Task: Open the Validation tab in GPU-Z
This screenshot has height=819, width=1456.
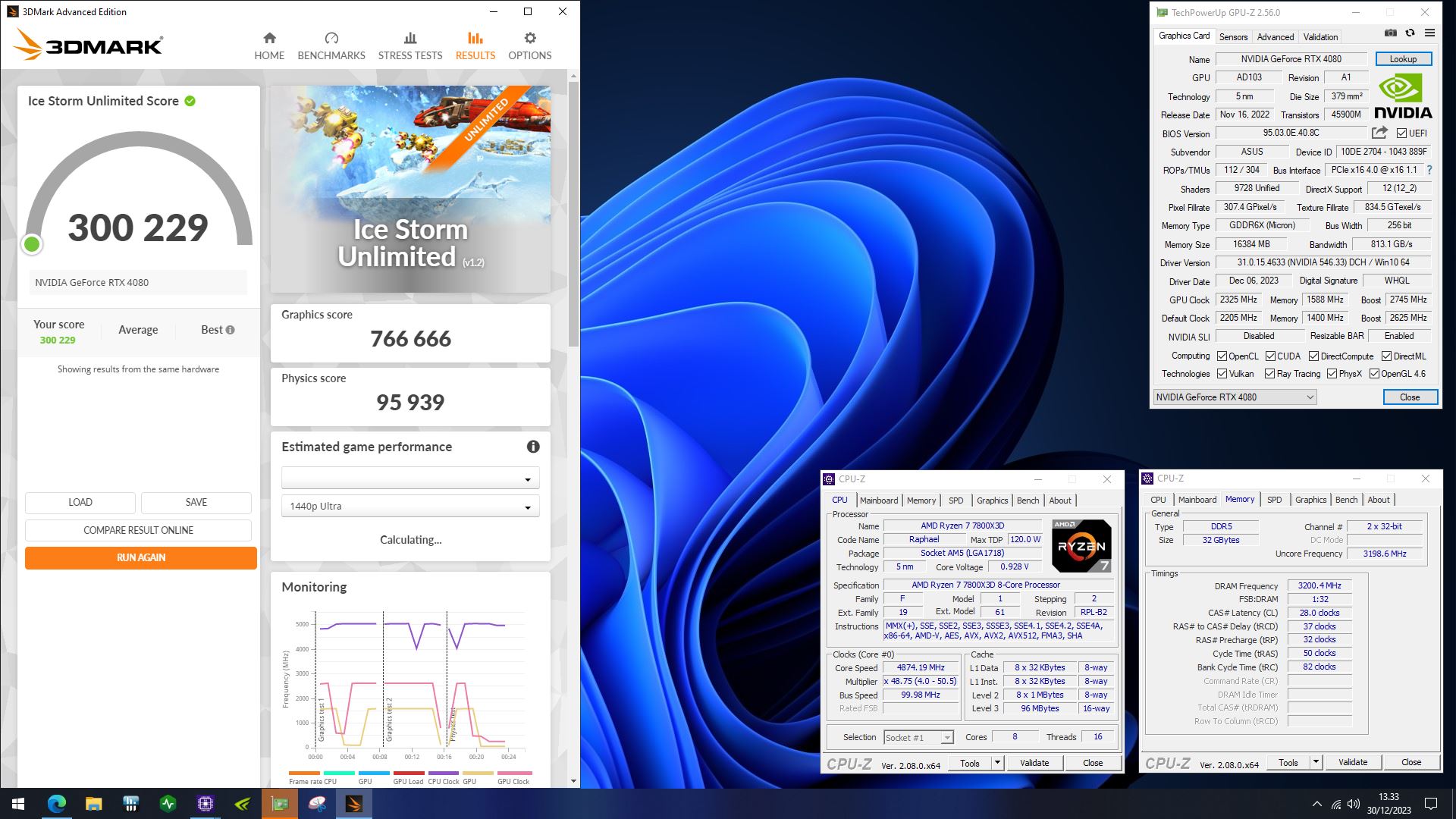Action: [x=1320, y=37]
